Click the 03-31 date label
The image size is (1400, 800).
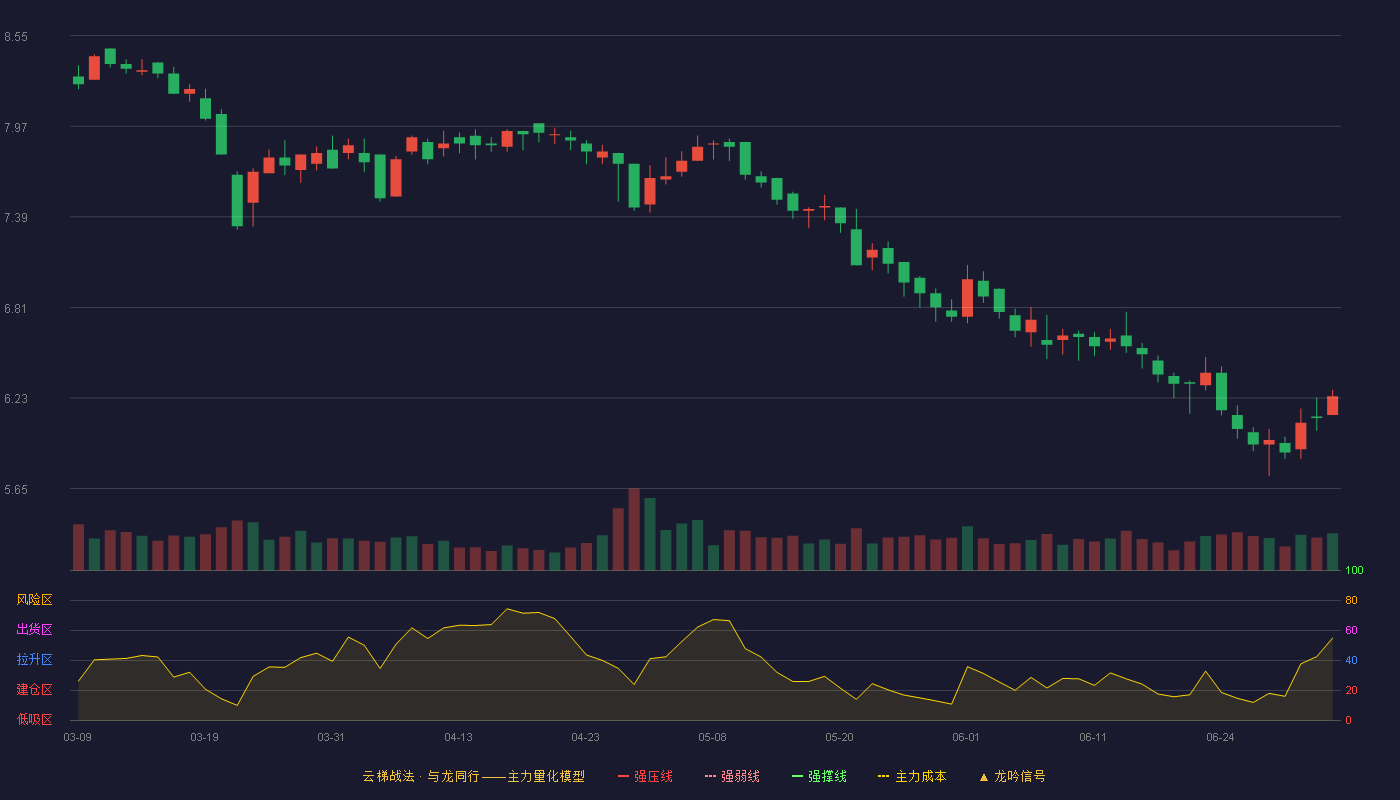click(331, 737)
